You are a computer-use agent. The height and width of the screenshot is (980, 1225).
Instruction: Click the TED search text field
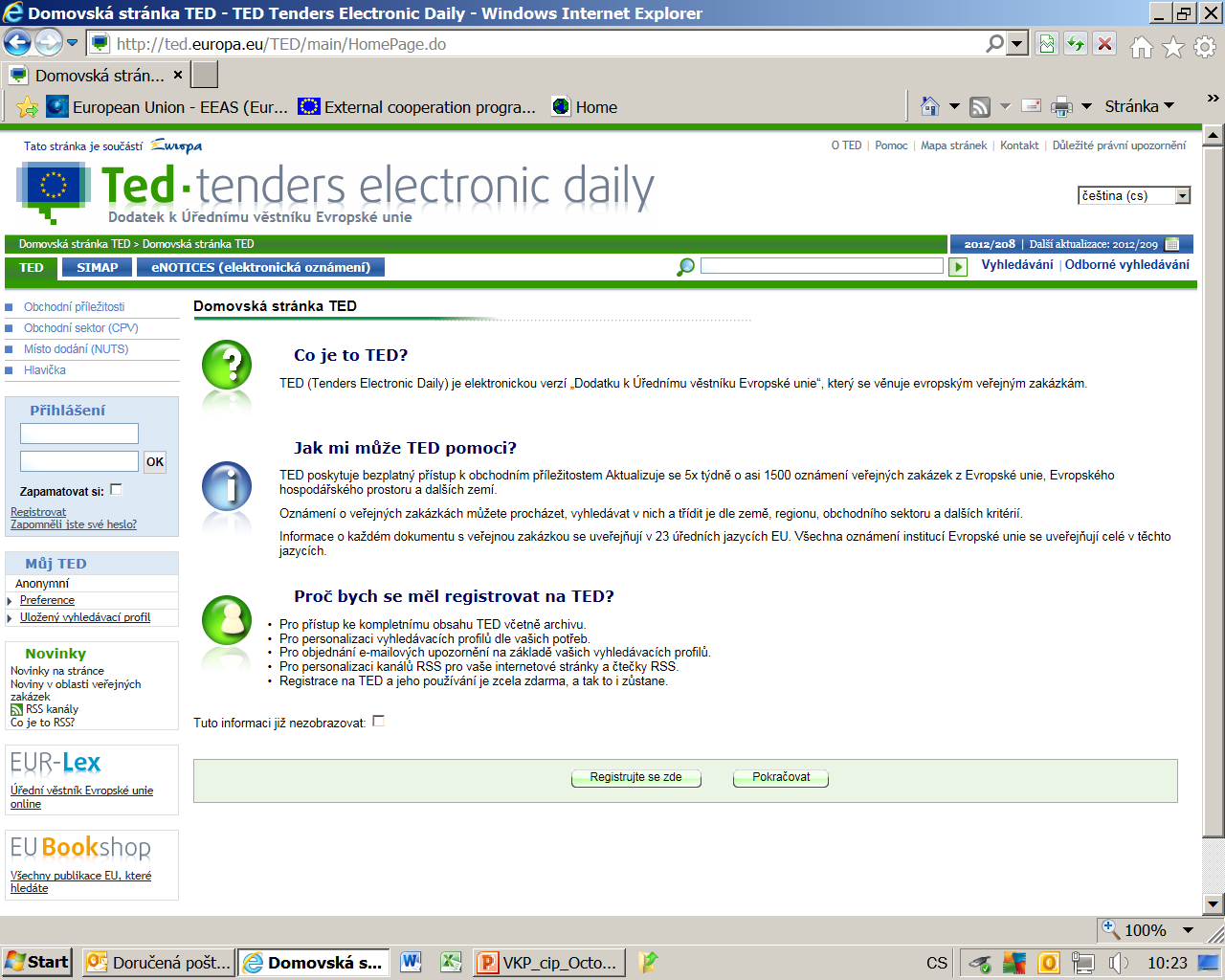click(x=821, y=266)
